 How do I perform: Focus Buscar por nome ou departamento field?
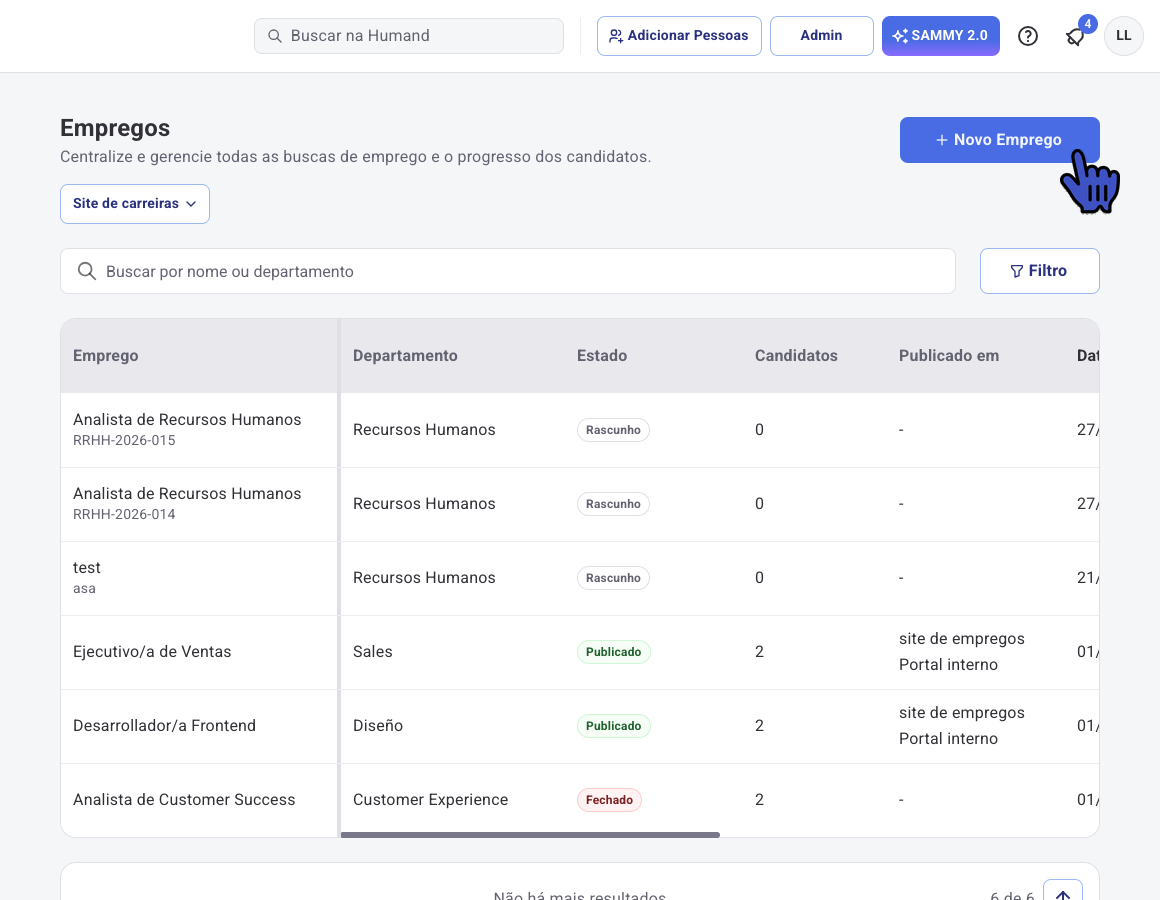(508, 271)
